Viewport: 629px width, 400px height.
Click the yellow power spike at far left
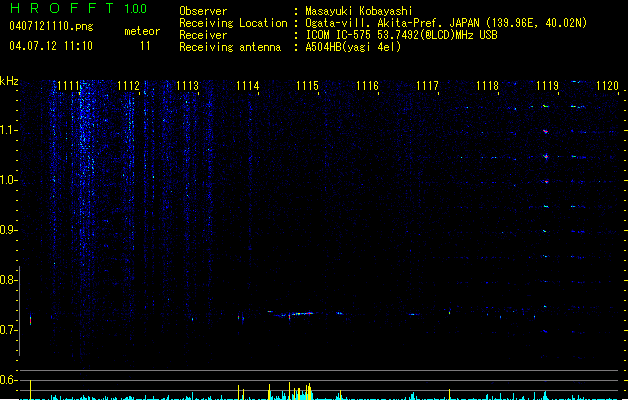[30, 390]
